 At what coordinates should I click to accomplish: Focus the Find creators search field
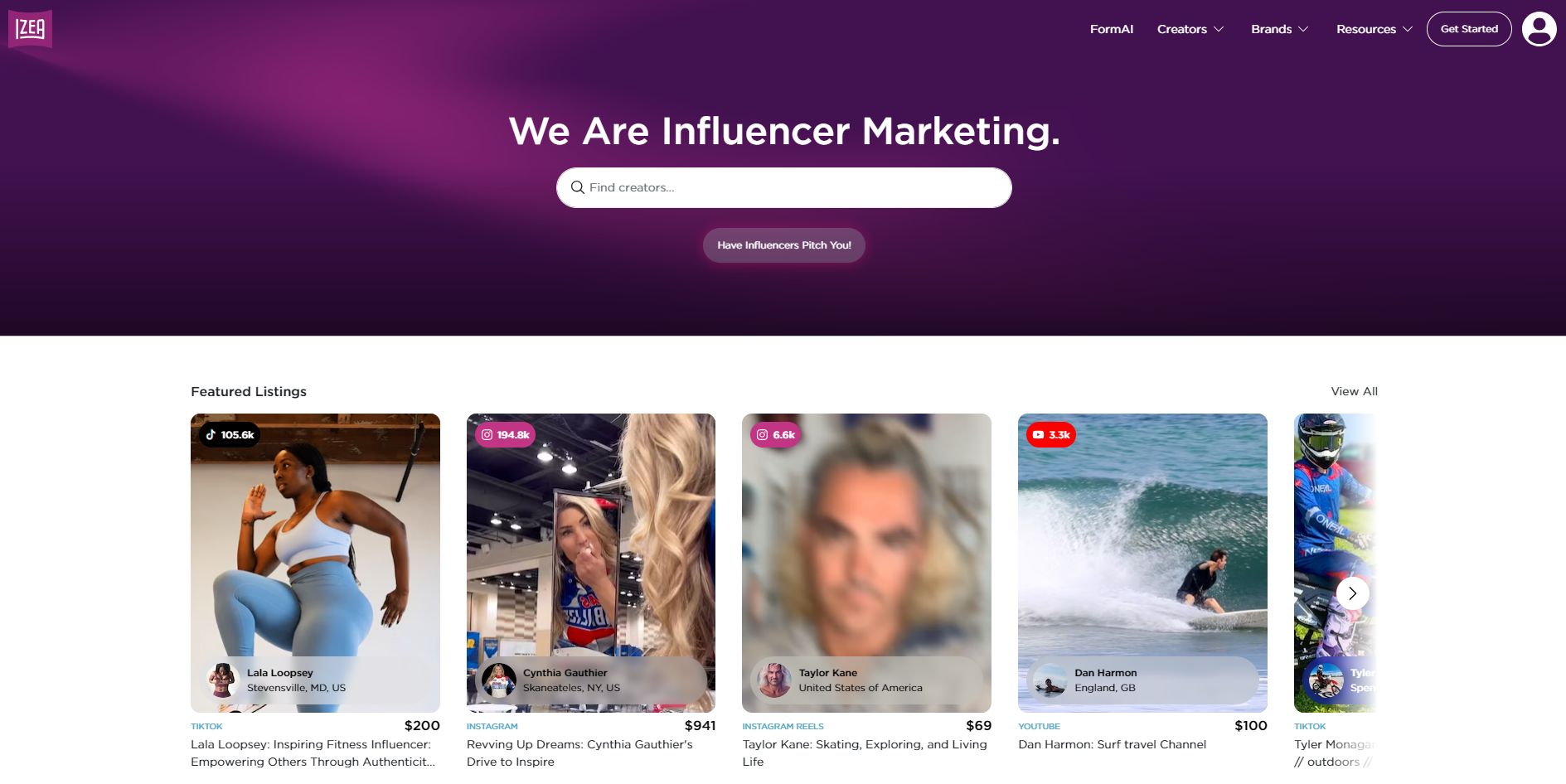click(x=784, y=187)
